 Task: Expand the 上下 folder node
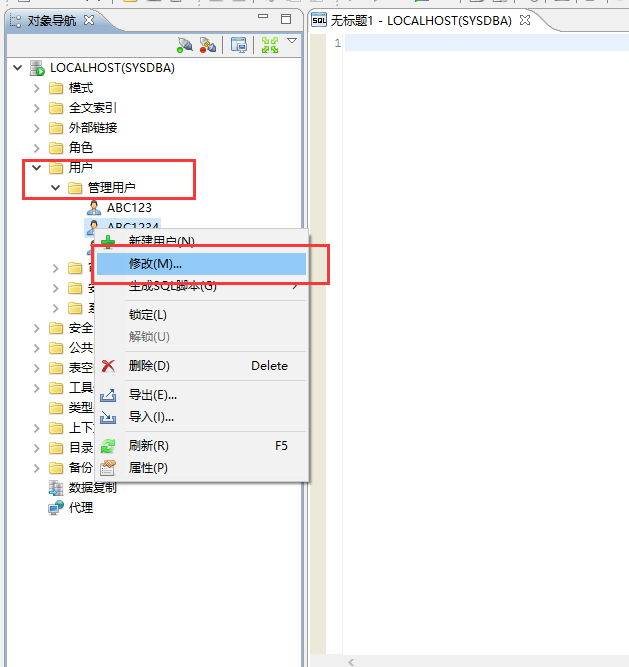tap(37, 428)
